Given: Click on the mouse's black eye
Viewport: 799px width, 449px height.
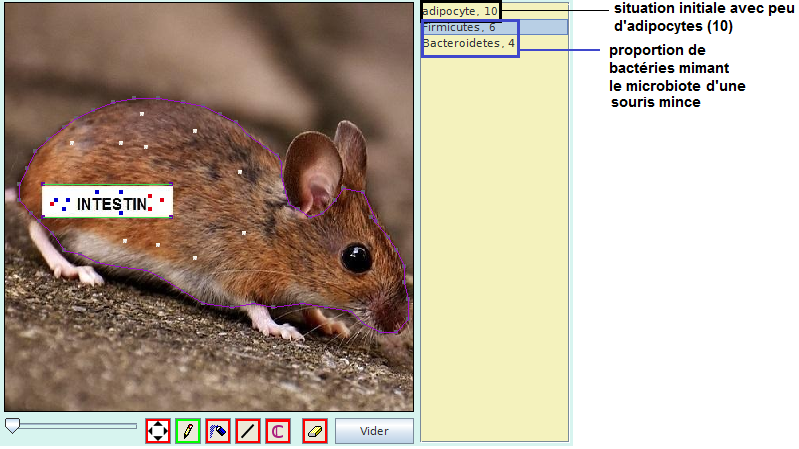Looking at the screenshot, I should pyautogui.click(x=356, y=258).
